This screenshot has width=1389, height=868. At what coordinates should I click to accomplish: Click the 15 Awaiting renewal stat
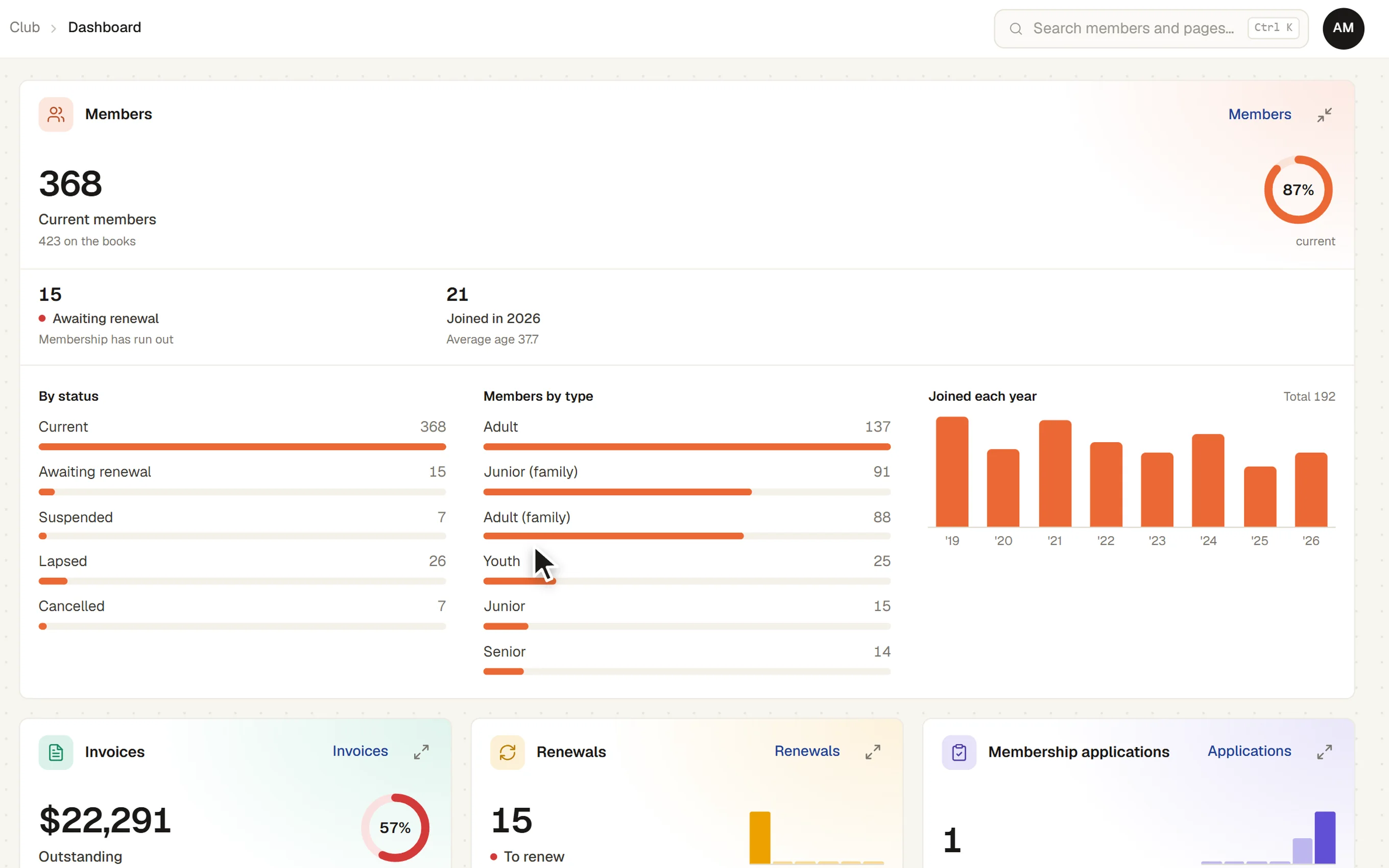(106, 315)
